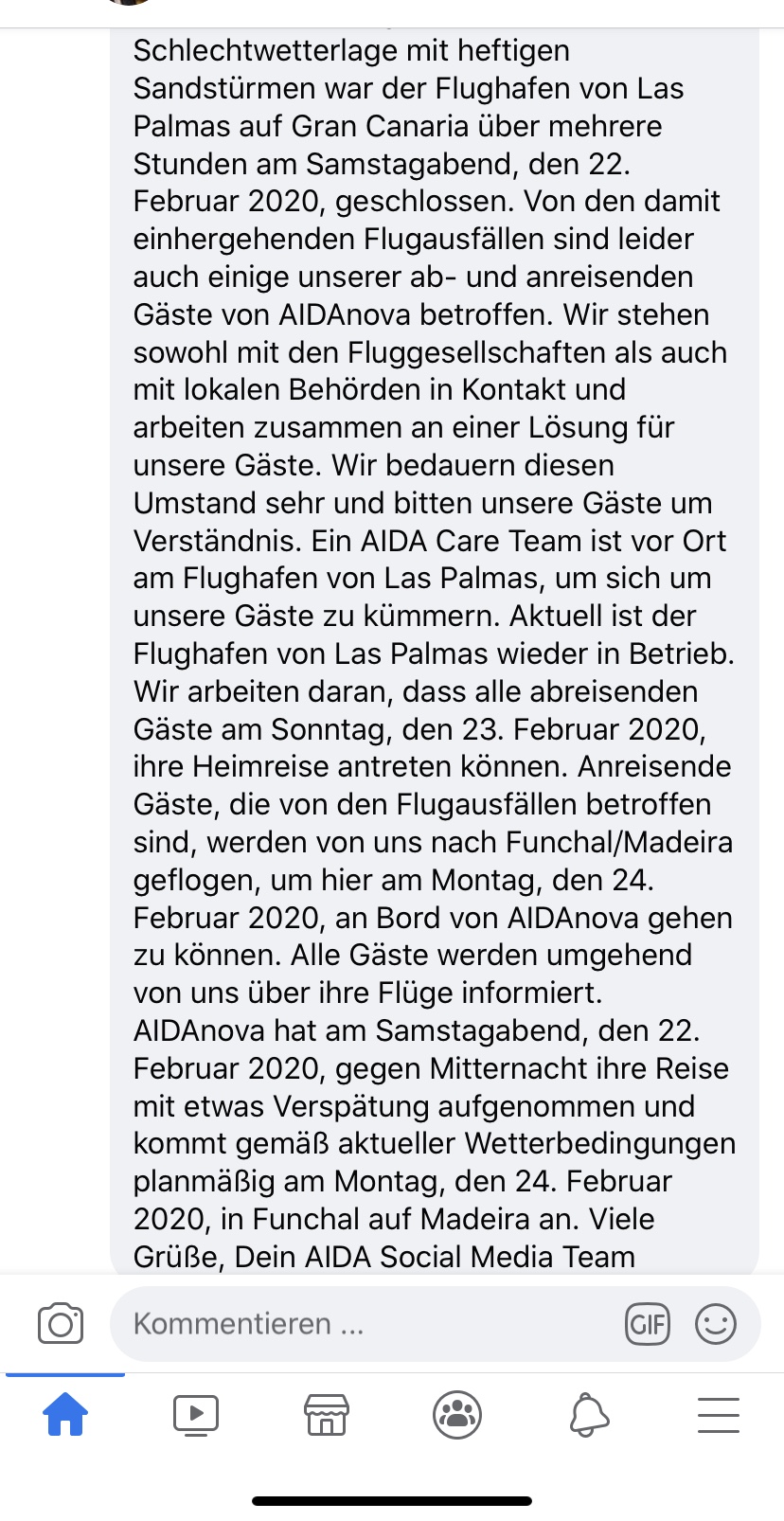Select the 'Schlechtwetterlage mit heftigen' line
784x1521 pixels.
click(351, 50)
